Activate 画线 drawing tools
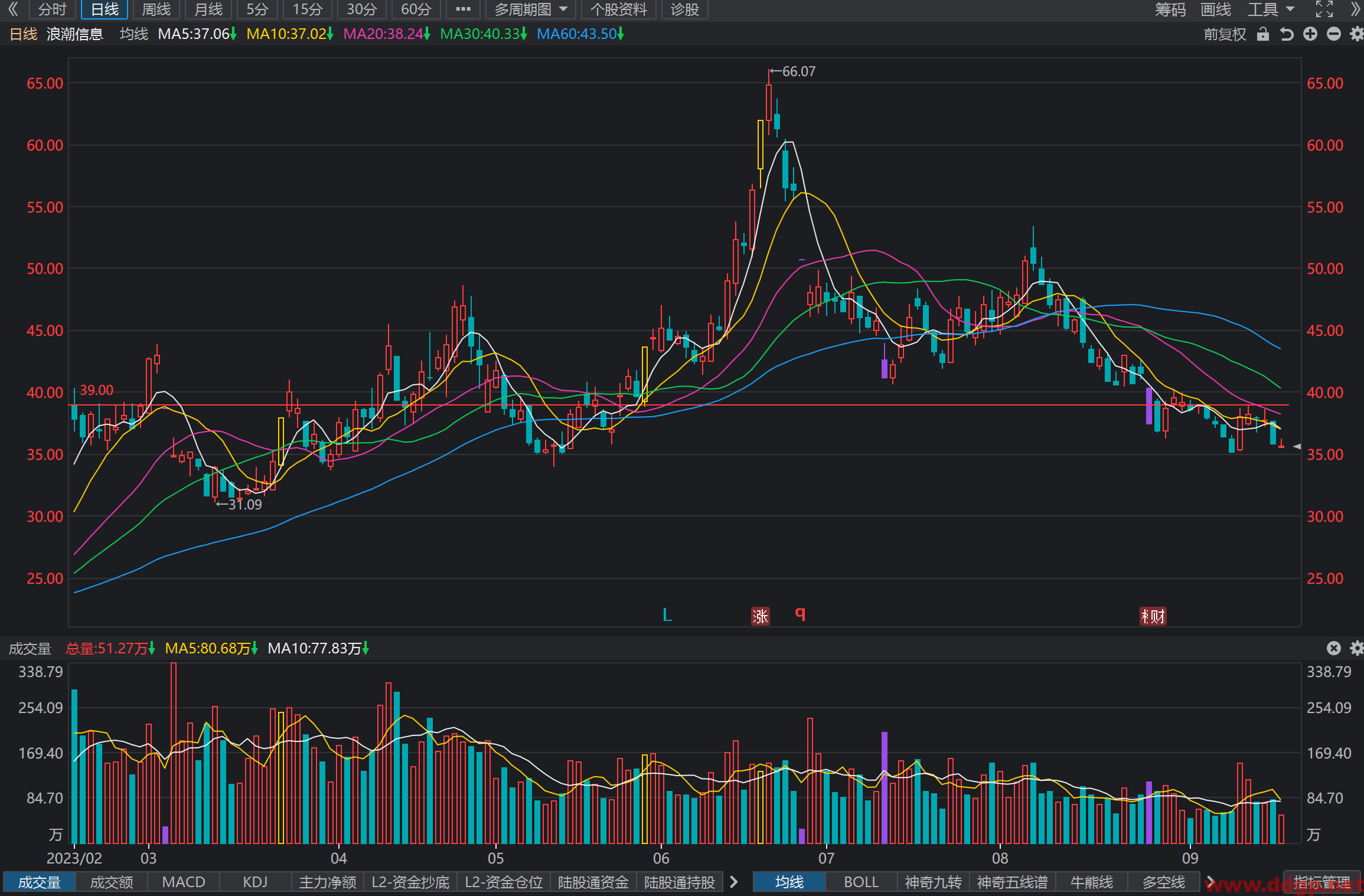The height and width of the screenshot is (896, 1364). coord(1216,9)
